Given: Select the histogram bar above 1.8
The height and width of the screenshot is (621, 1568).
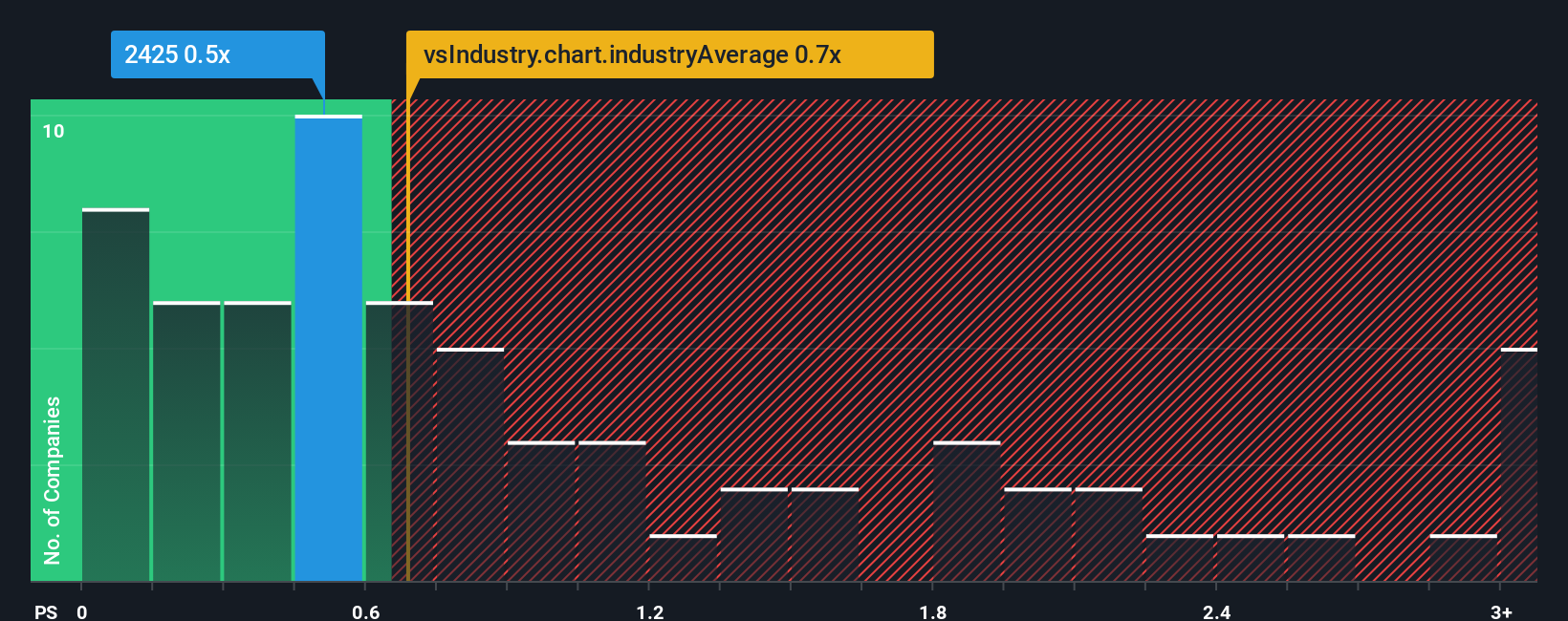Looking at the screenshot, I should [x=968, y=511].
